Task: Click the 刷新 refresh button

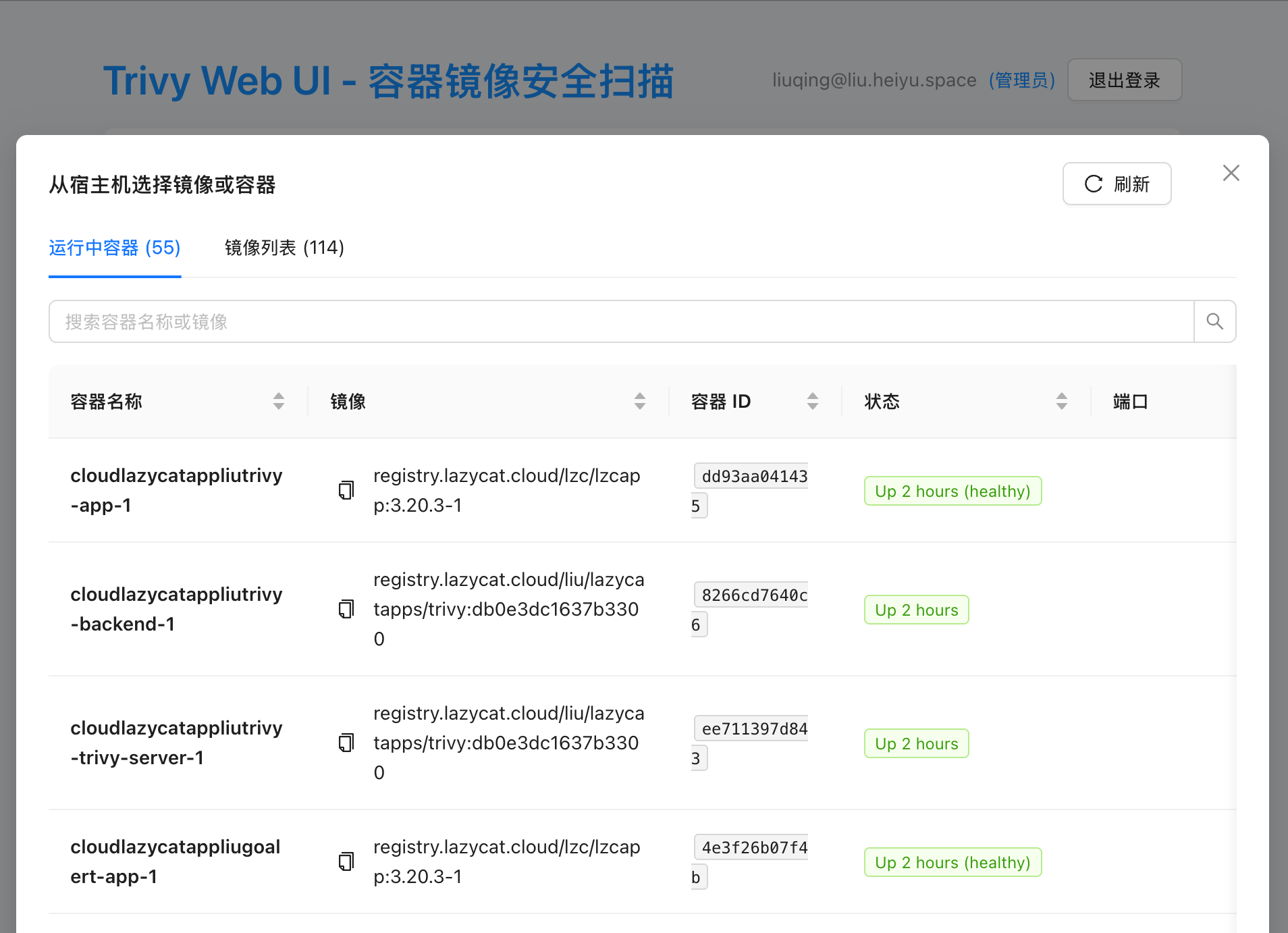Action: [1117, 184]
